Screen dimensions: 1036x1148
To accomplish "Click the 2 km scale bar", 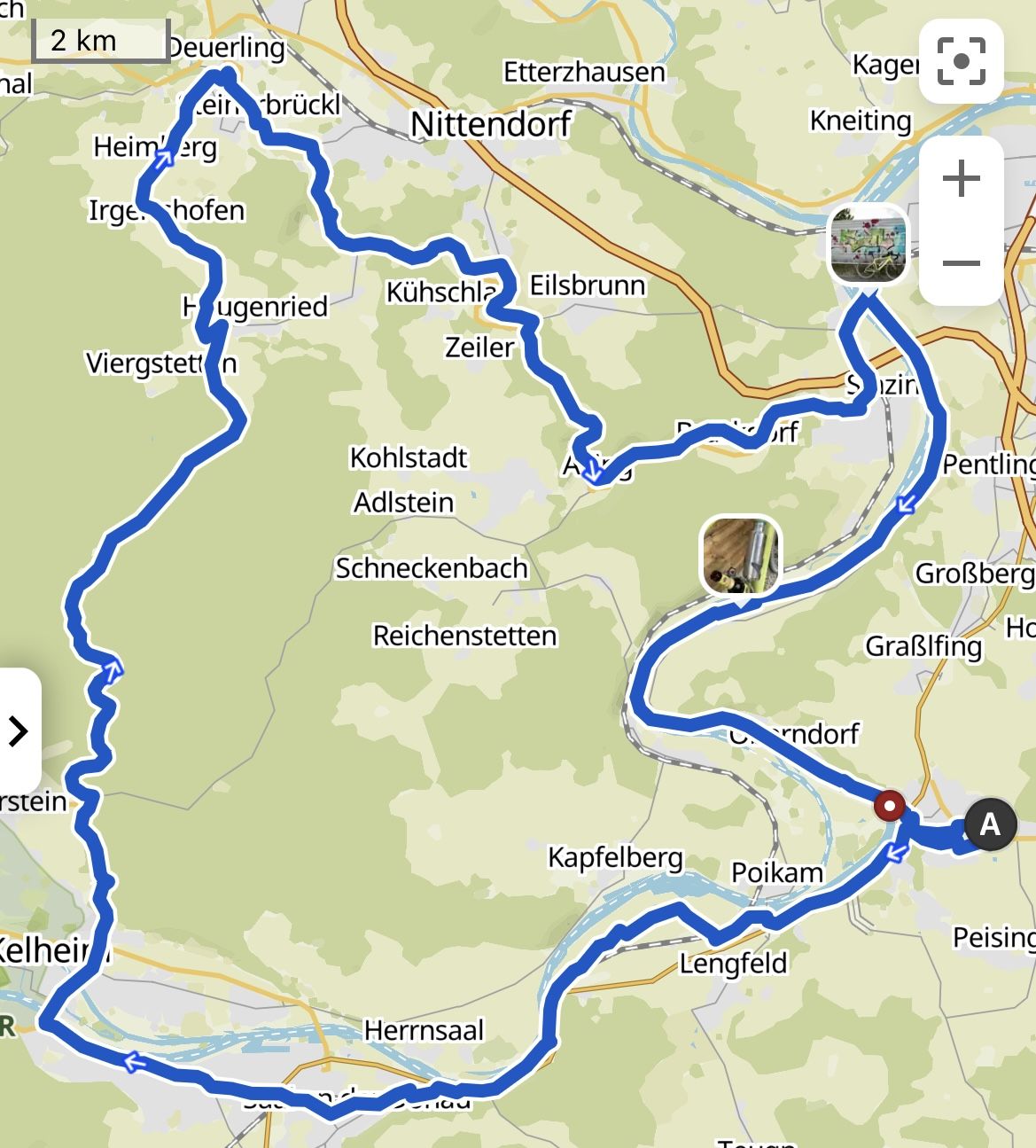I will point(100,41).
